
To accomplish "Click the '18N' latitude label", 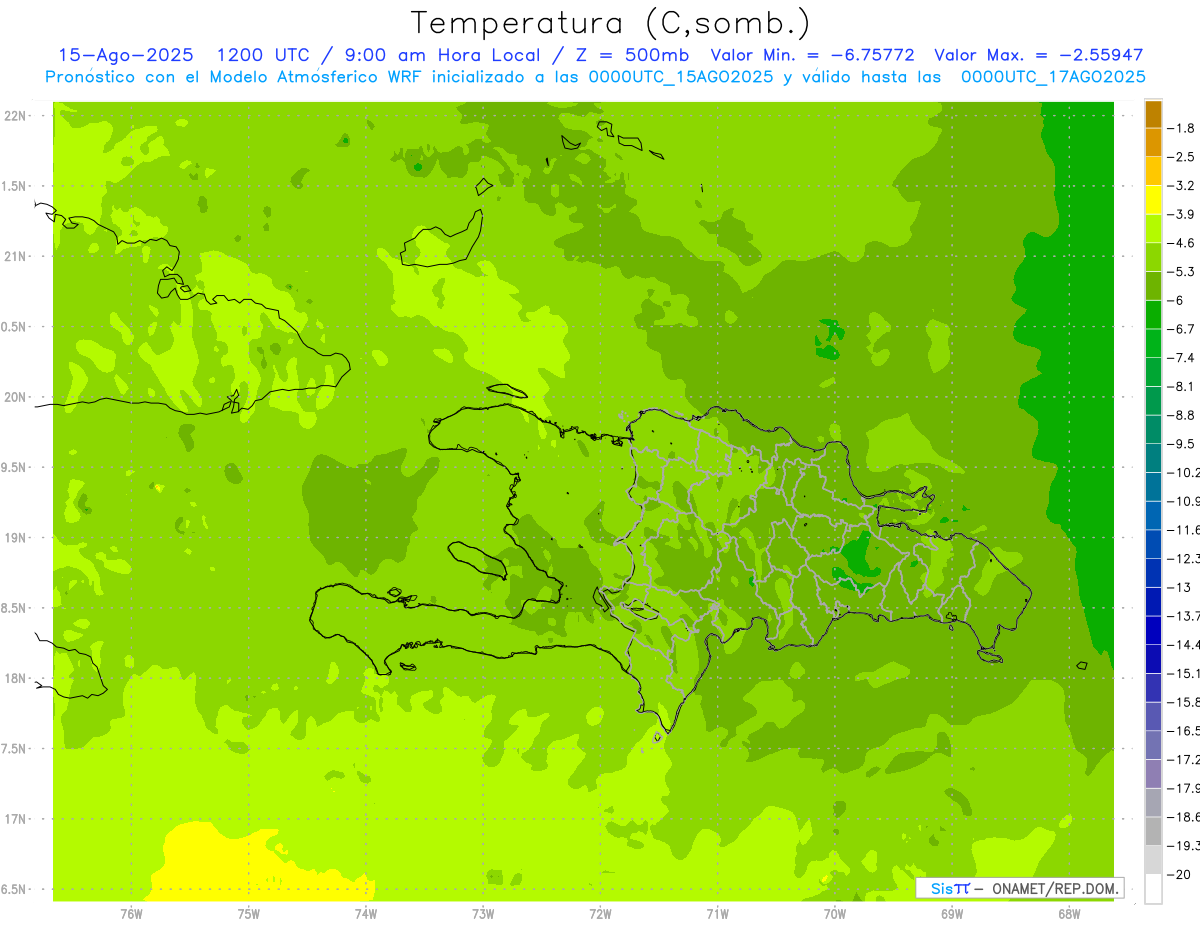I will pos(16,678).
